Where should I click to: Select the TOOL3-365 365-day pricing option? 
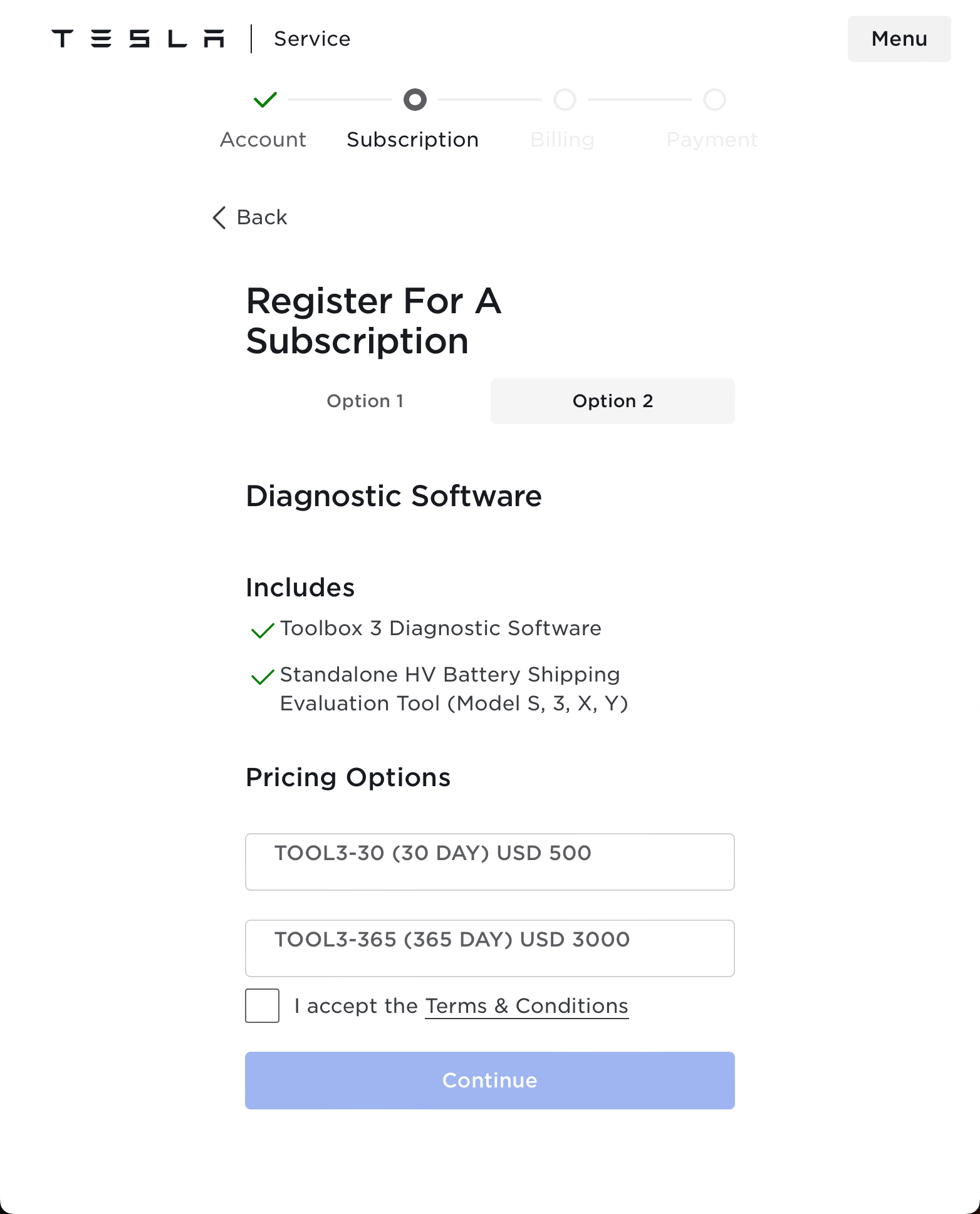point(489,948)
